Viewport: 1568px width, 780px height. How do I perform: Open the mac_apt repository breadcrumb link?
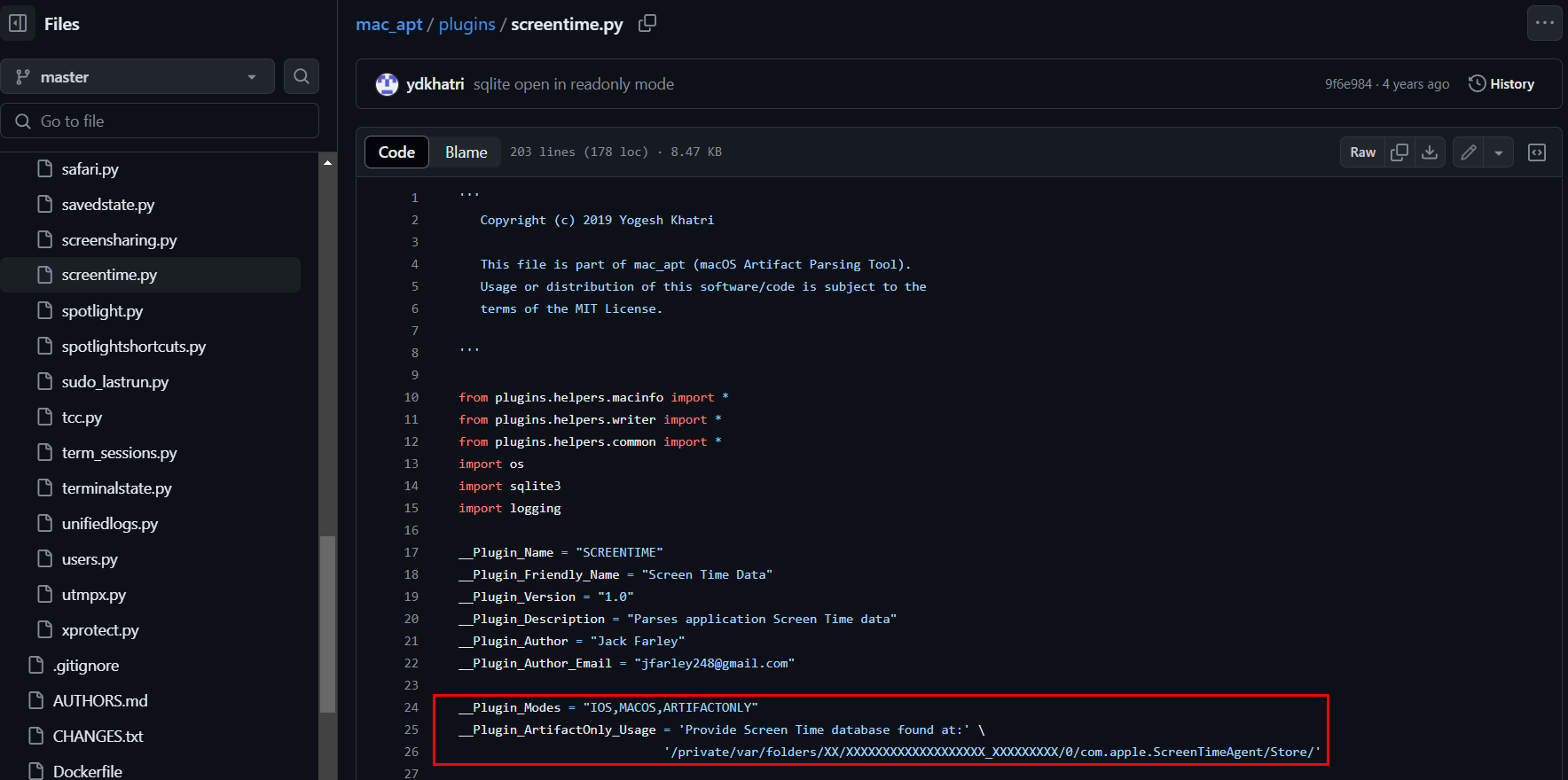388,24
